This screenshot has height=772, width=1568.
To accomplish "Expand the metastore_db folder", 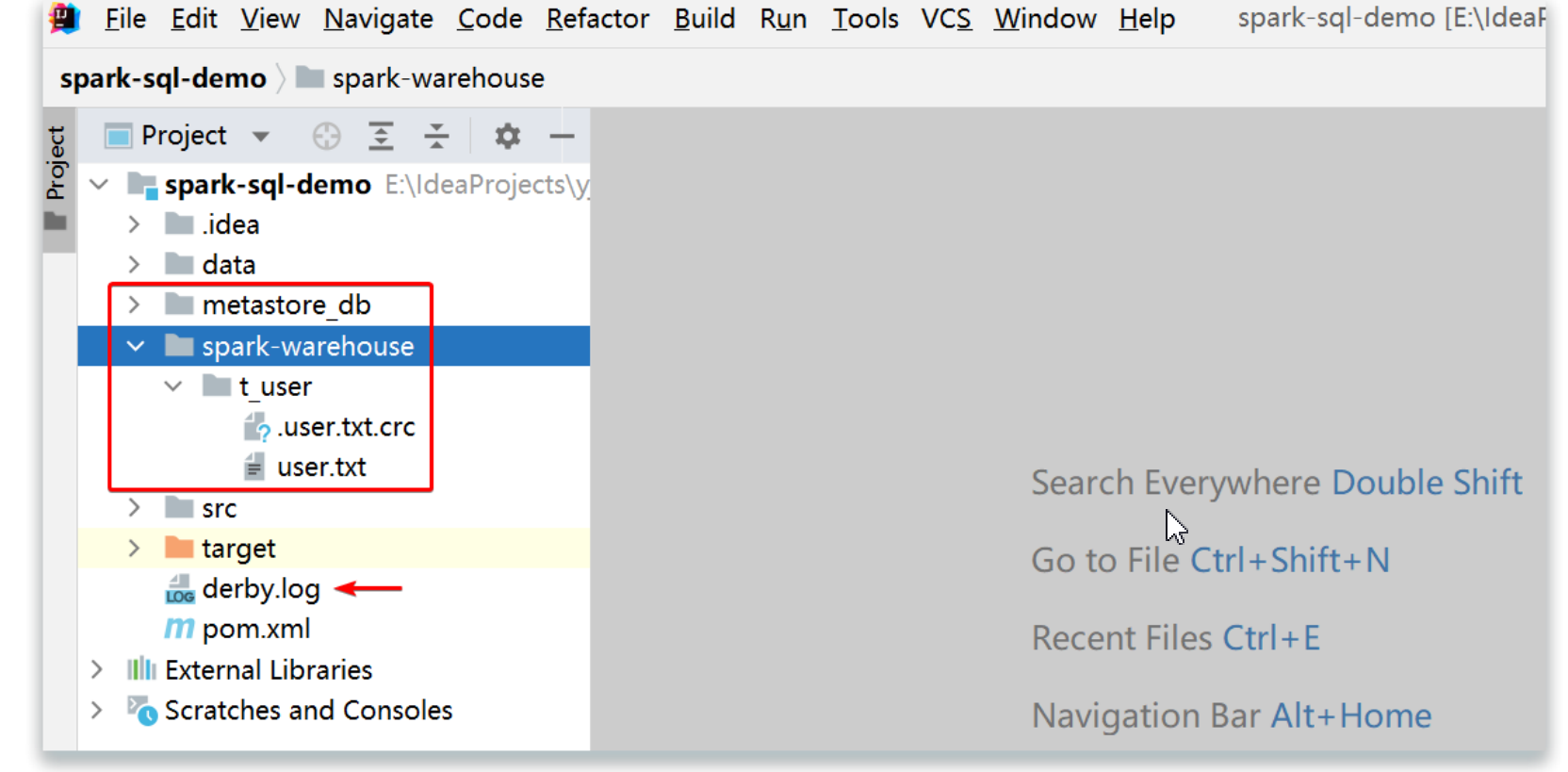I will tap(135, 304).
